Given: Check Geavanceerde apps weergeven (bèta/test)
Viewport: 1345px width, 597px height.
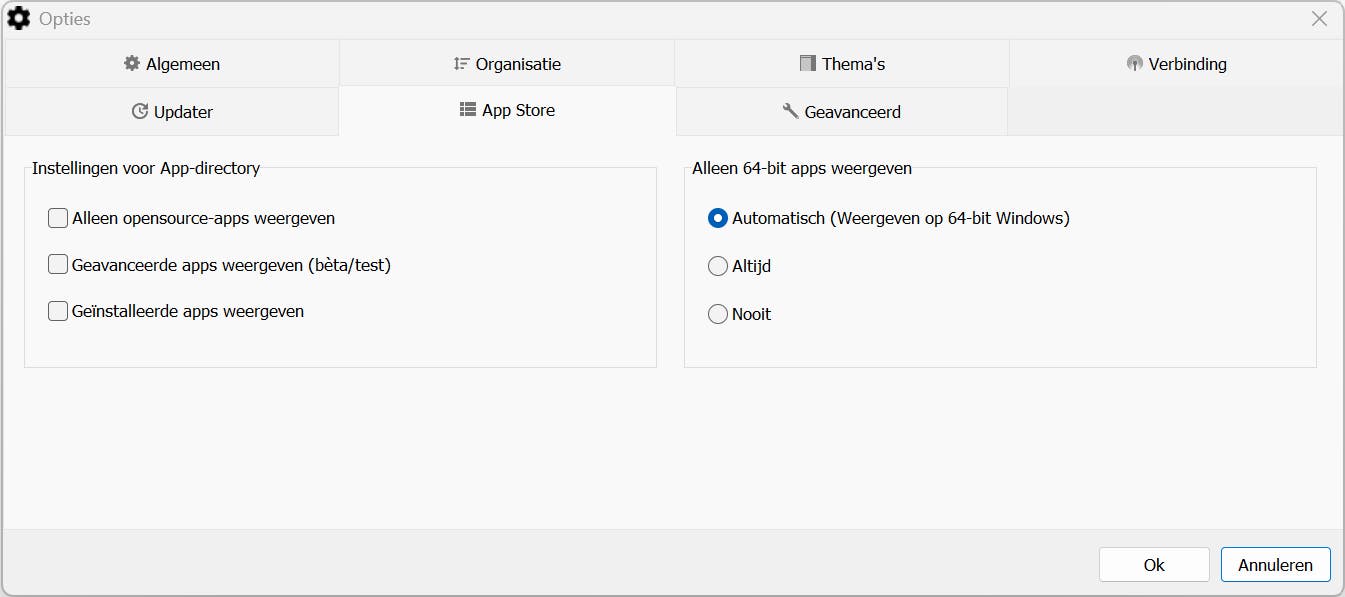Looking at the screenshot, I should (57, 265).
